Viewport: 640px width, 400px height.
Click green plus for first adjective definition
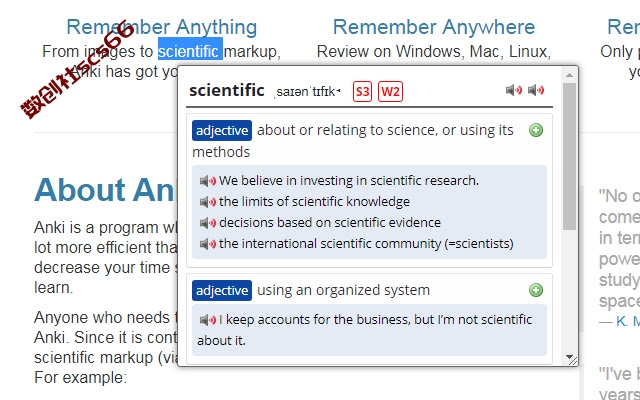[x=536, y=130]
